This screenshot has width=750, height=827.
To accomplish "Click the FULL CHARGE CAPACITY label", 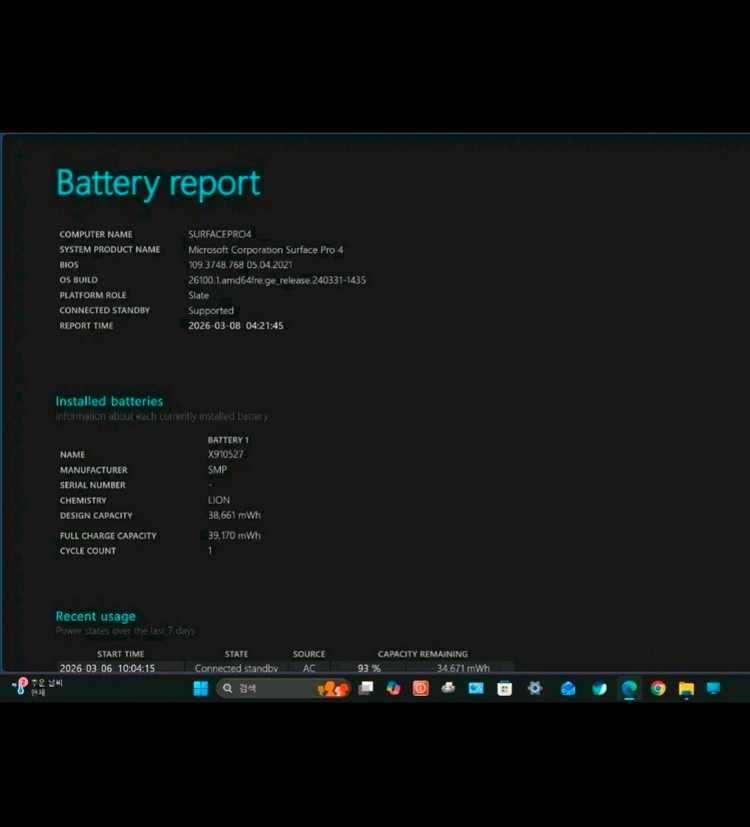I will [x=108, y=536].
